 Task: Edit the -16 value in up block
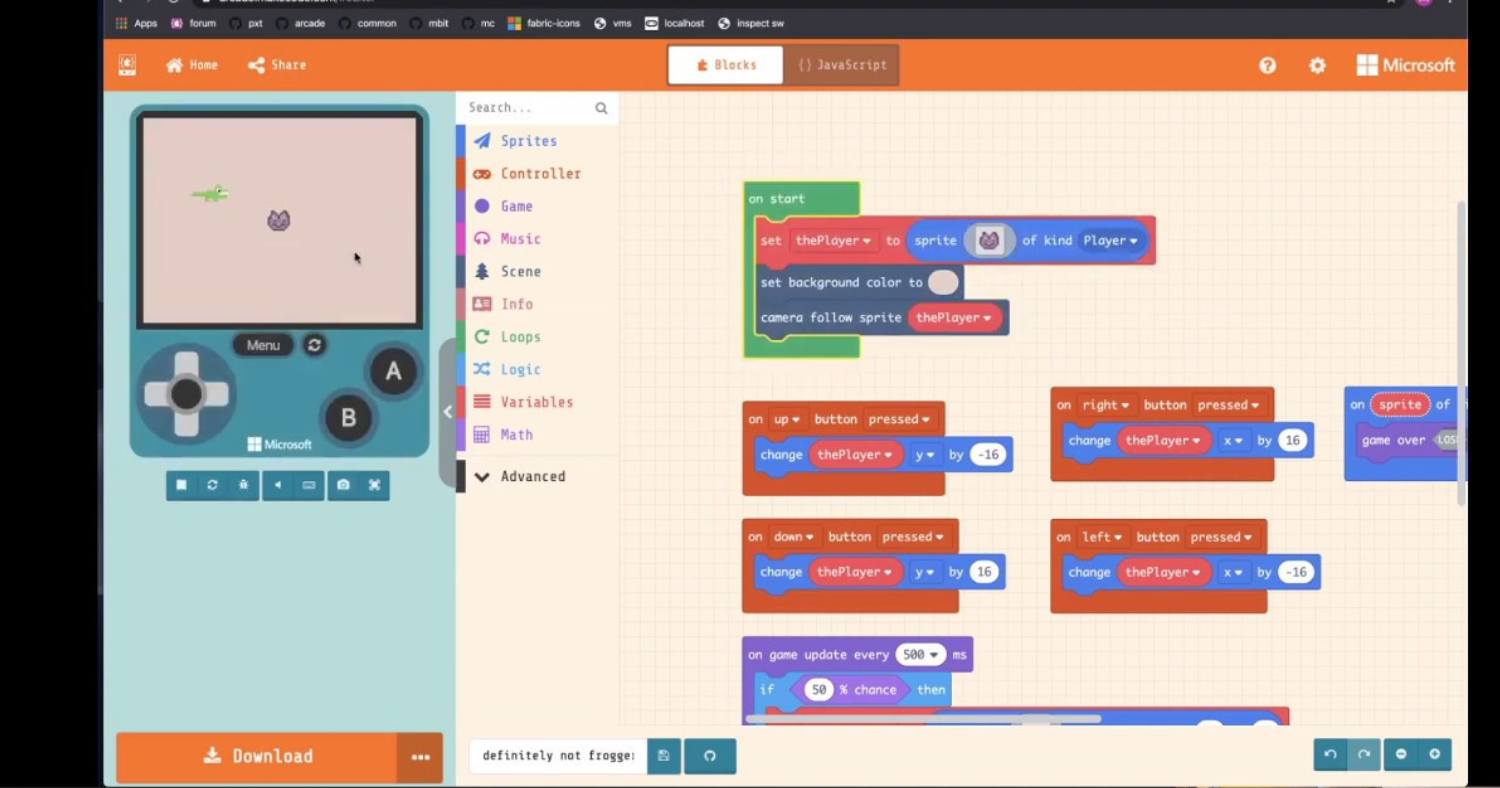(989, 455)
